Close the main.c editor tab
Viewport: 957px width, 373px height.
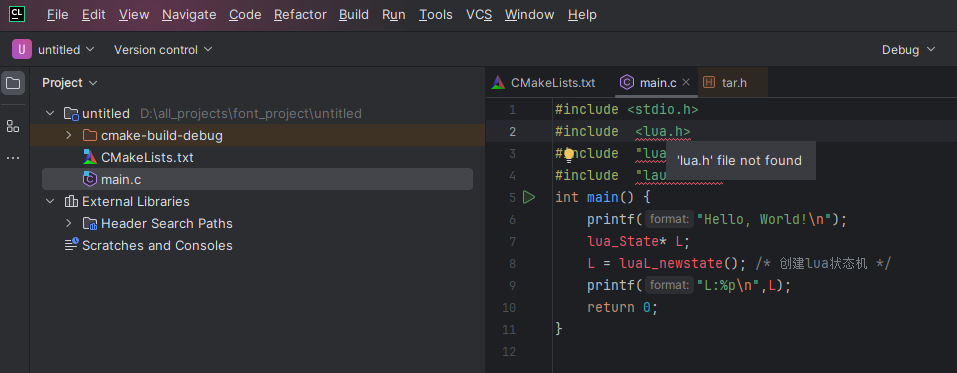point(686,82)
